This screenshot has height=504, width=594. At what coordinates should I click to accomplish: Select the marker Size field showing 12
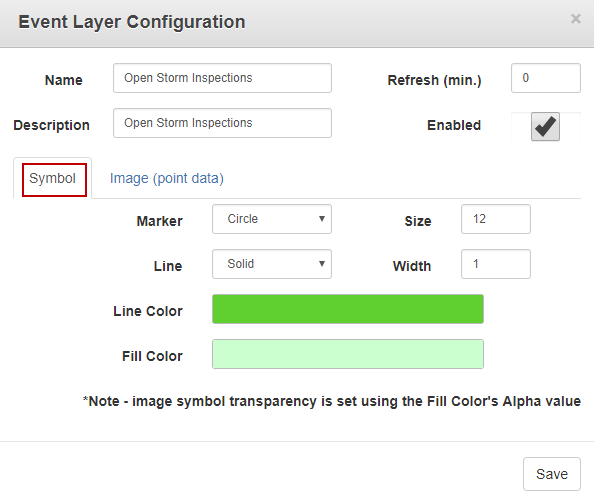(x=496, y=219)
